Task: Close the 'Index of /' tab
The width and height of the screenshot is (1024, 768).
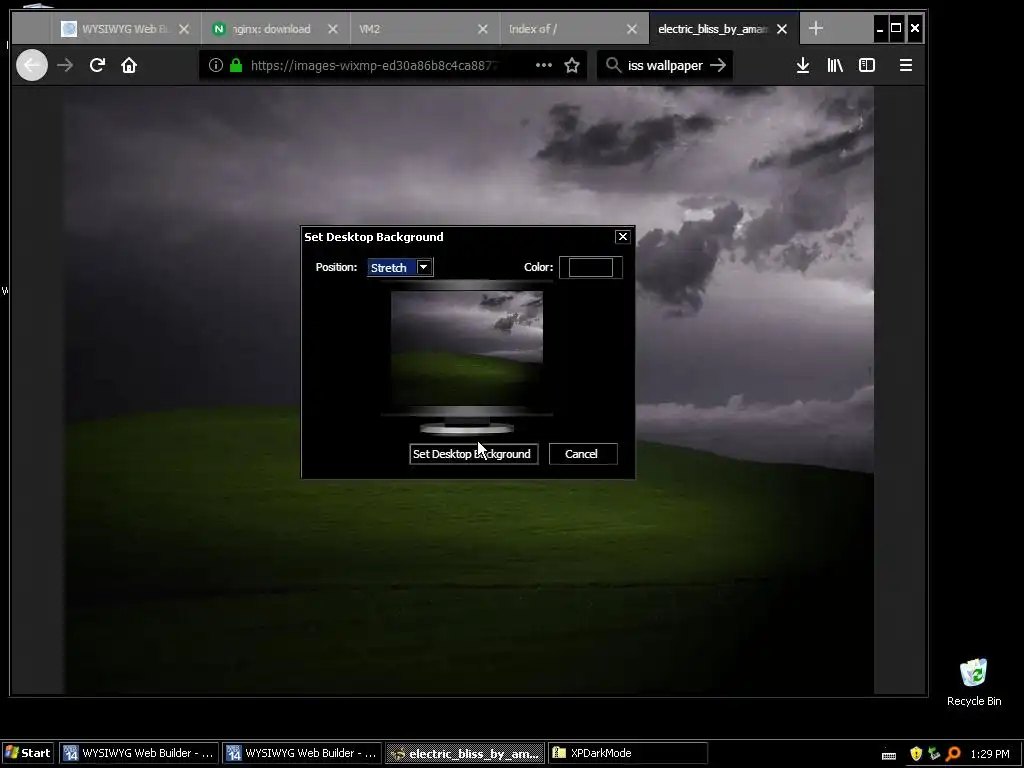Action: pyautogui.click(x=632, y=29)
